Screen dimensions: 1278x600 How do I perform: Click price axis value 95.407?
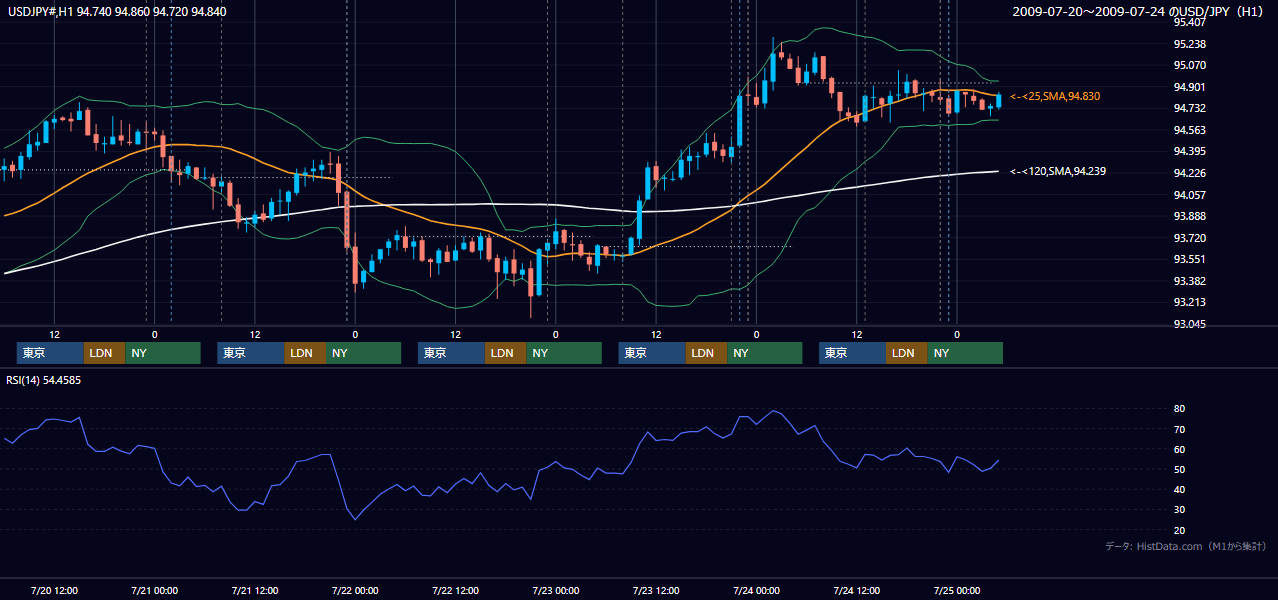[1190, 22]
